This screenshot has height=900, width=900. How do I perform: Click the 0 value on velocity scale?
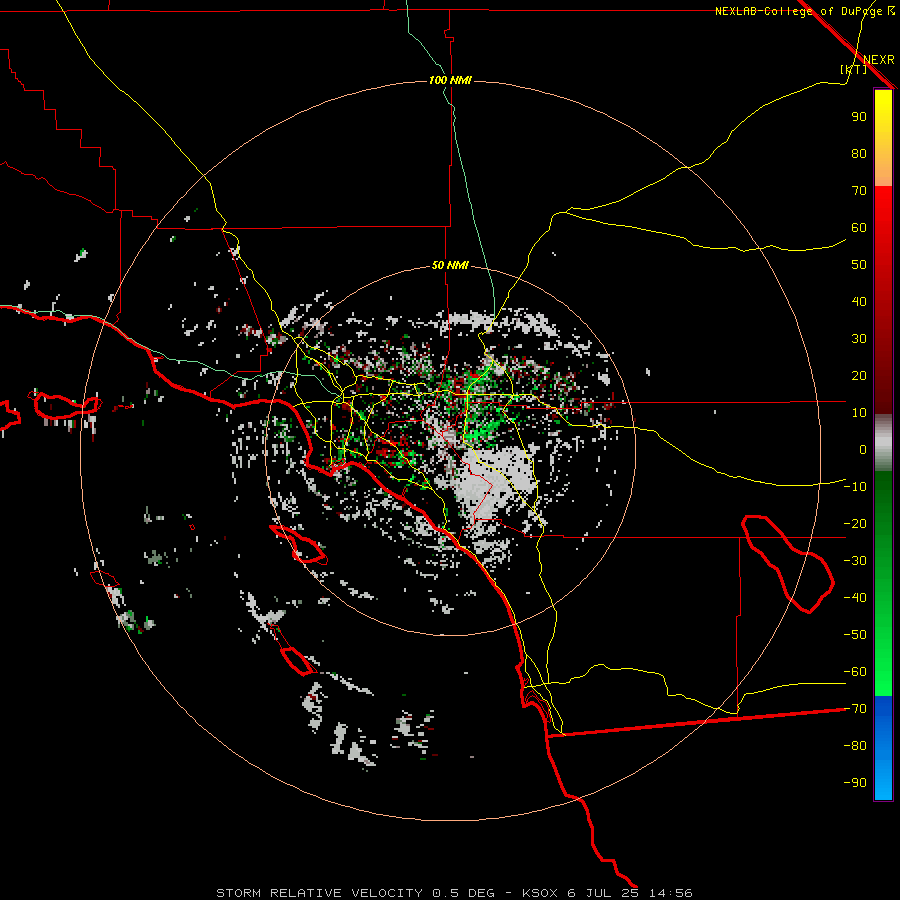863,450
